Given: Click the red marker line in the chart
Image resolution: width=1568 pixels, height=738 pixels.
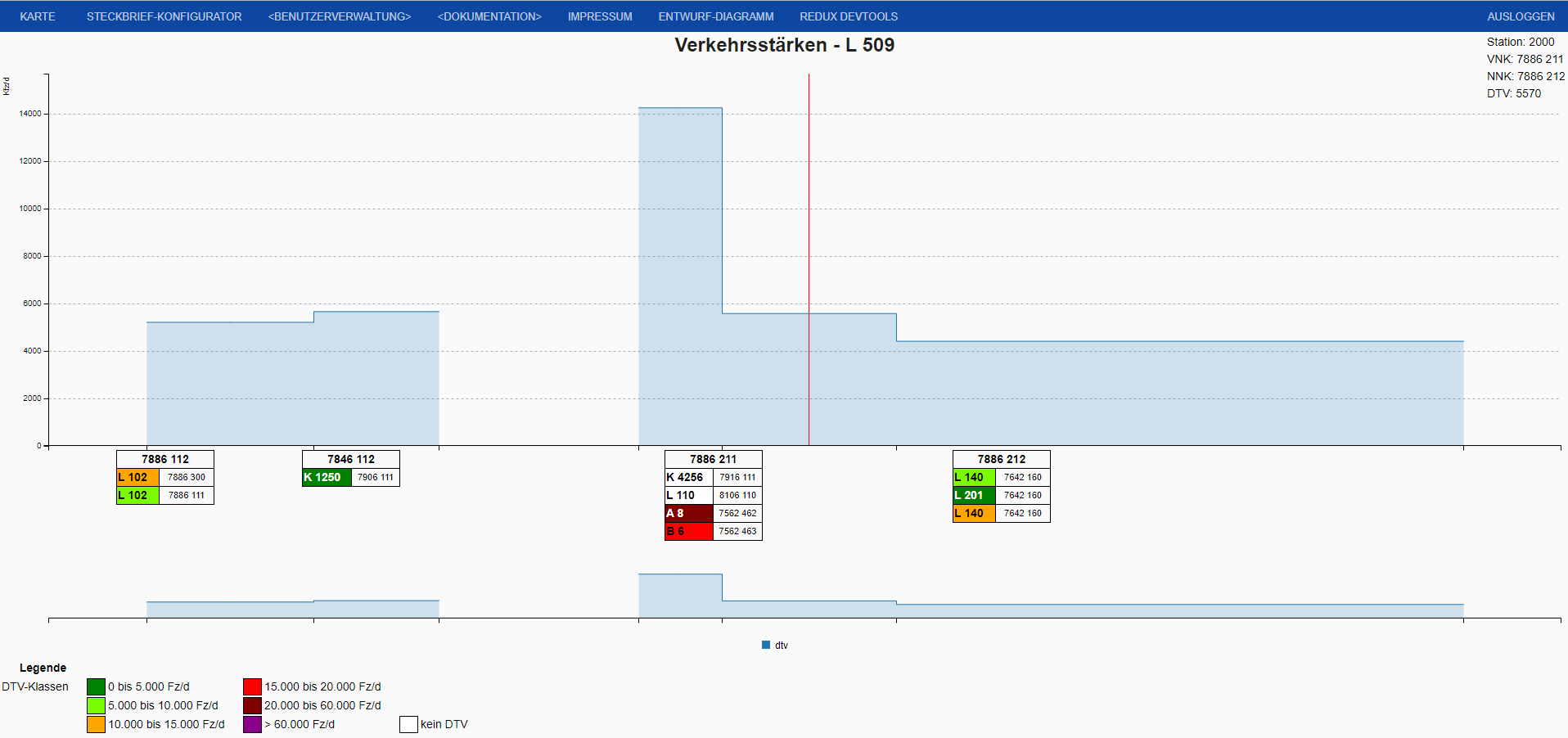Looking at the screenshot, I should point(809,245).
